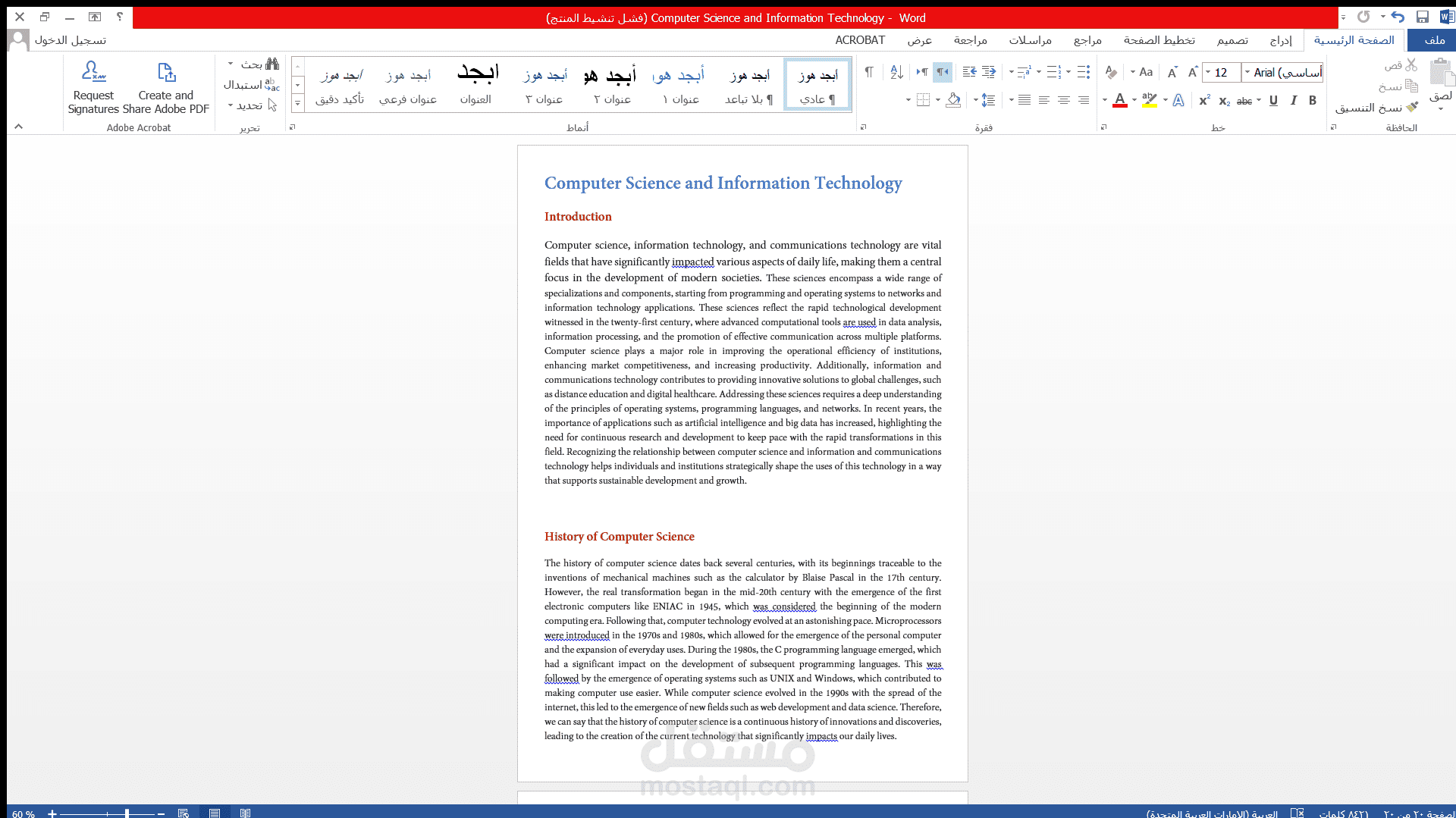Apply paragraph shading fill bucket

(x=954, y=100)
